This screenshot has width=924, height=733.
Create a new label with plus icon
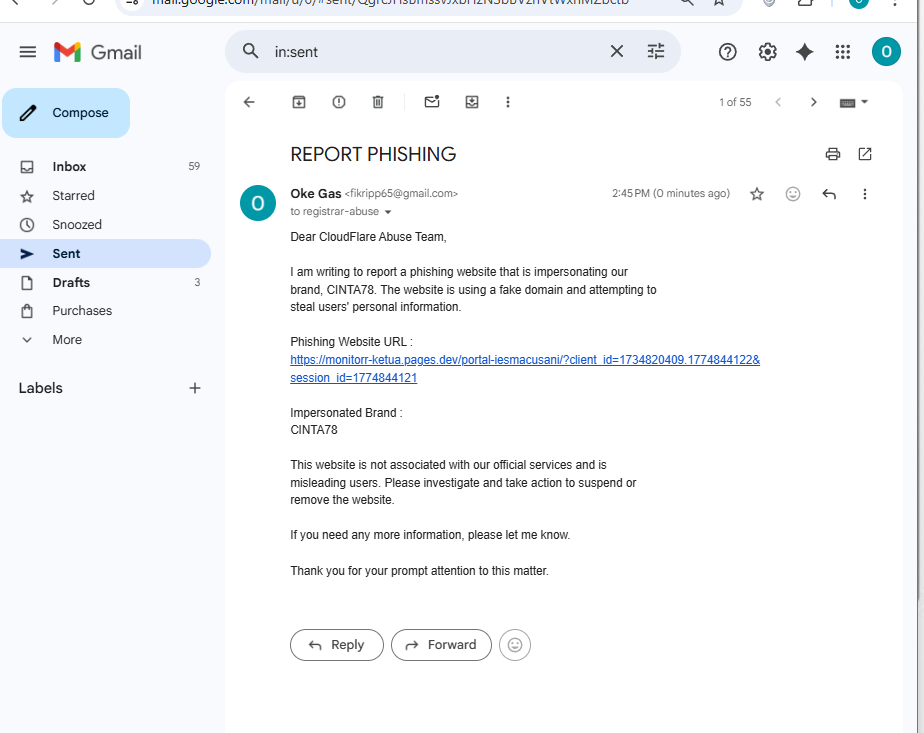coord(194,388)
